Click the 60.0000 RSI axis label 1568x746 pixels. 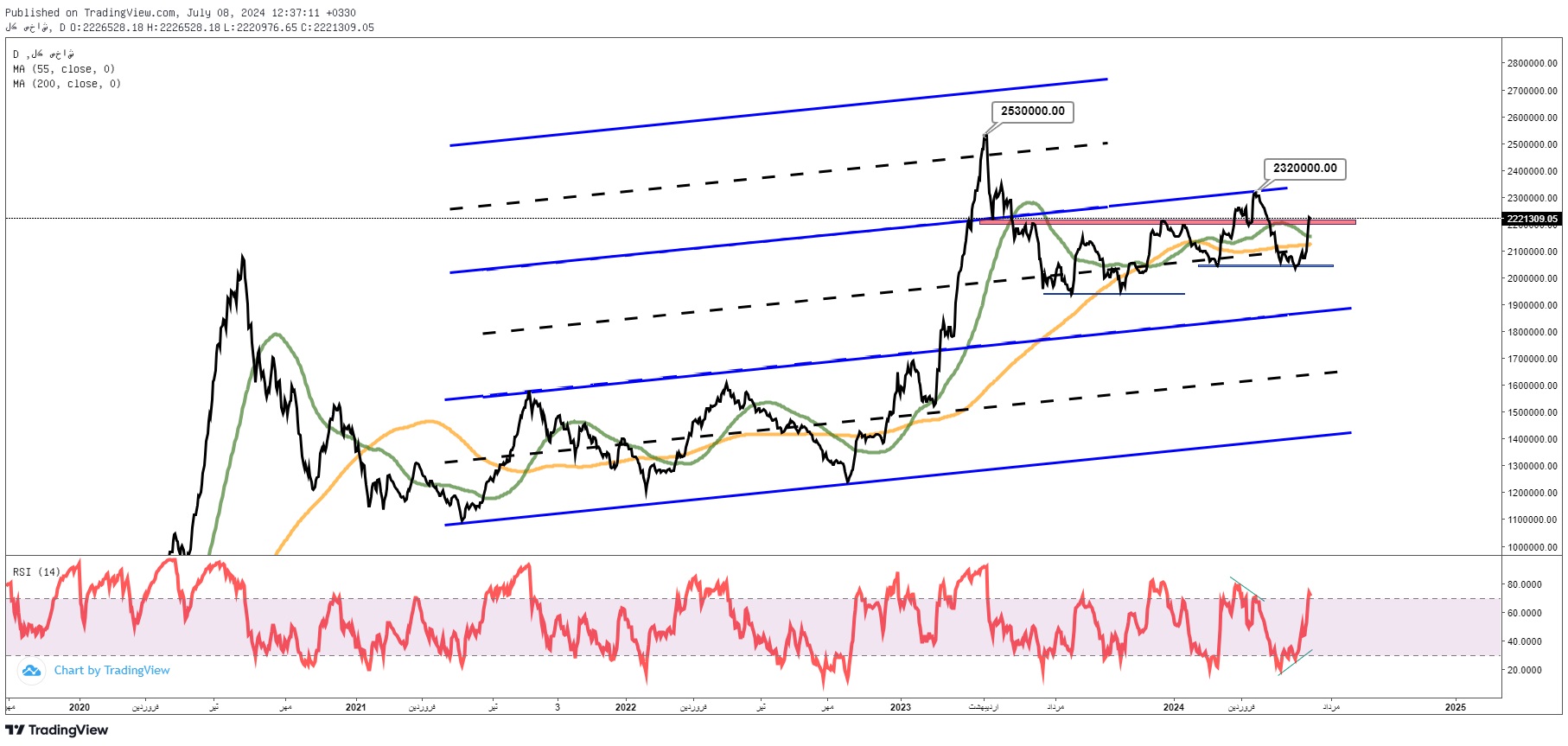click(x=1525, y=613)
